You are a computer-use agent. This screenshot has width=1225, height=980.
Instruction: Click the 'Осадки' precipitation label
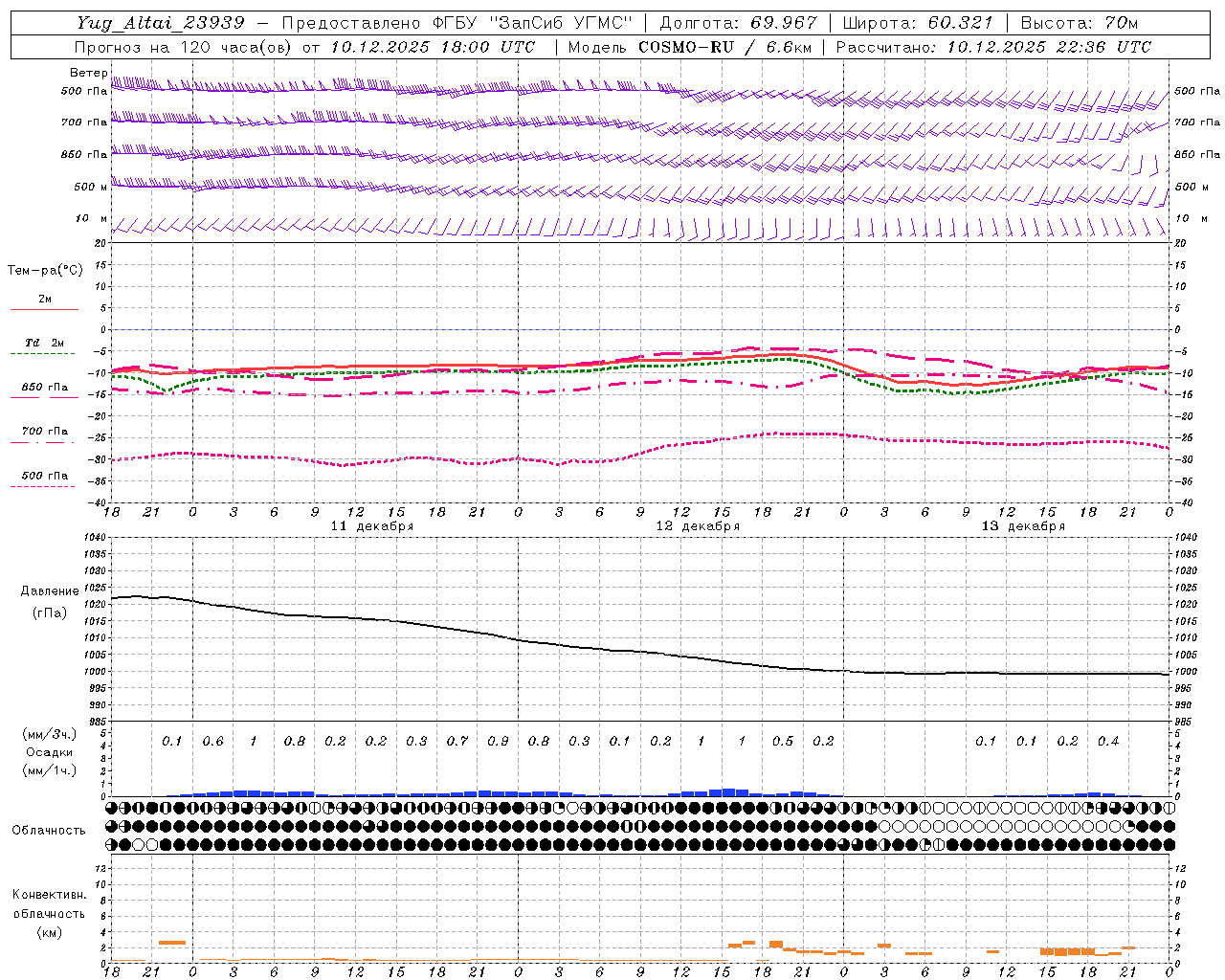pos(50,752)
